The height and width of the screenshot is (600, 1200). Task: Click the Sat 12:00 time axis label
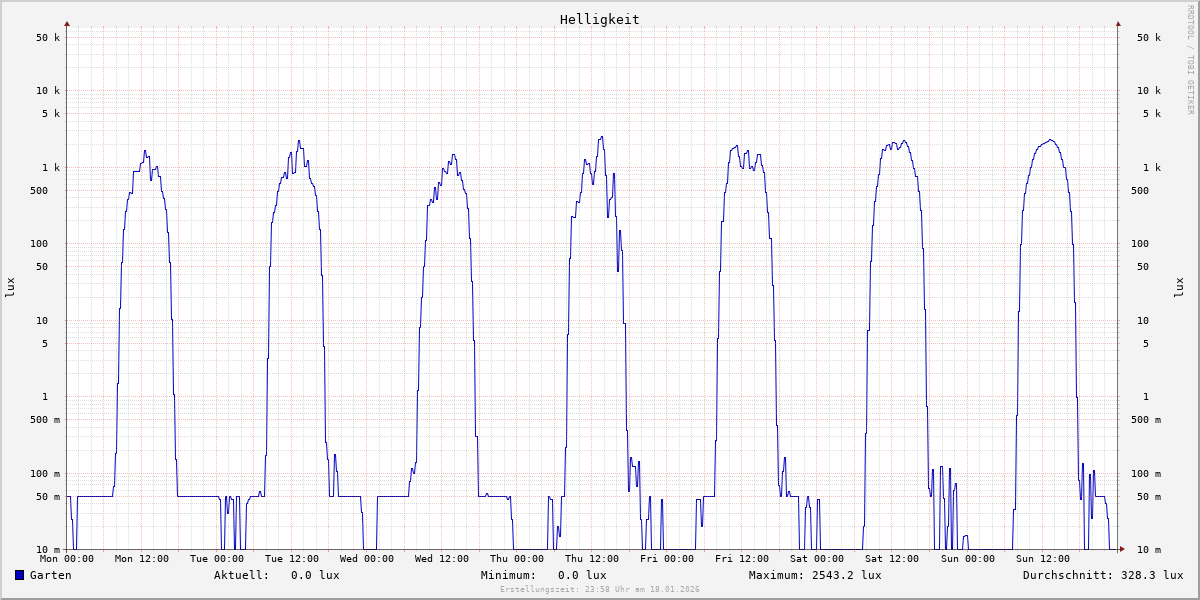pyautogui.click(x=892, y=559)
